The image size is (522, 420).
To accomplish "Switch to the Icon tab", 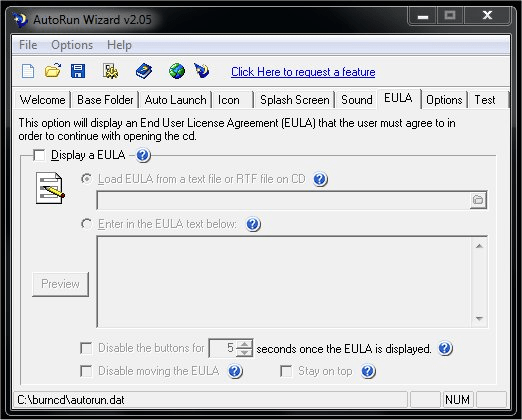I will tap(233, 100).
